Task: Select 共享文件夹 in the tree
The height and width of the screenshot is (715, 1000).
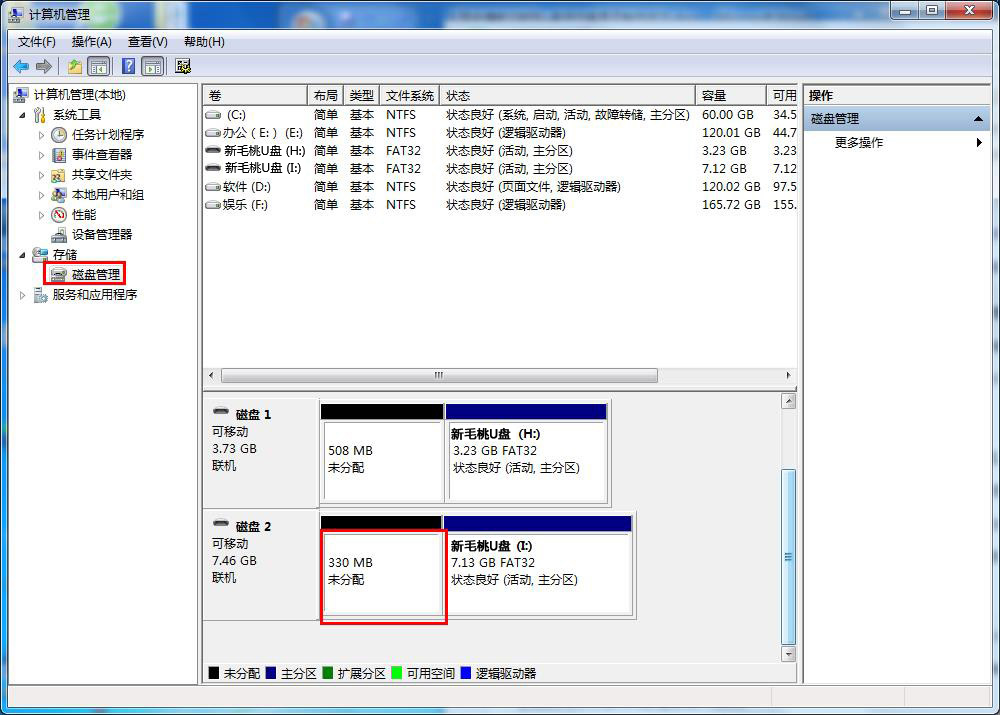Action: click(101, 175)
